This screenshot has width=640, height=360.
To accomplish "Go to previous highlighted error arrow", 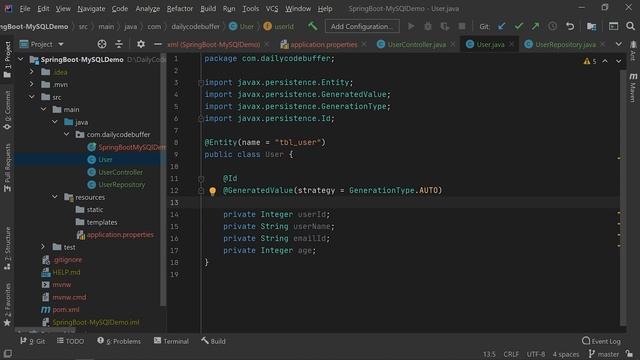I will tap(605, 61).
